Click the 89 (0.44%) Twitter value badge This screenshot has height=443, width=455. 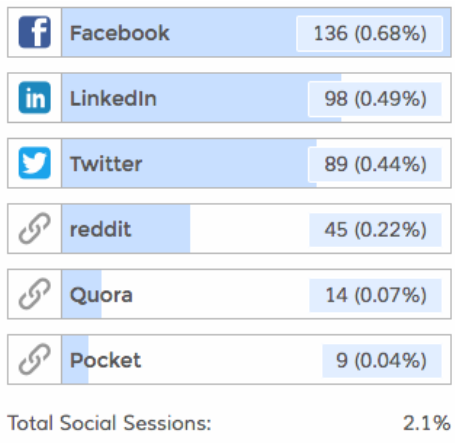[375, 164]
